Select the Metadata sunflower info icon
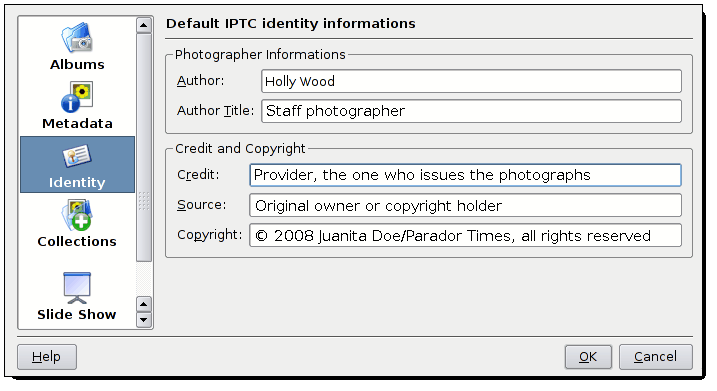Image resolution: width=717 pixels, height=391 pixels. [77, 97]
